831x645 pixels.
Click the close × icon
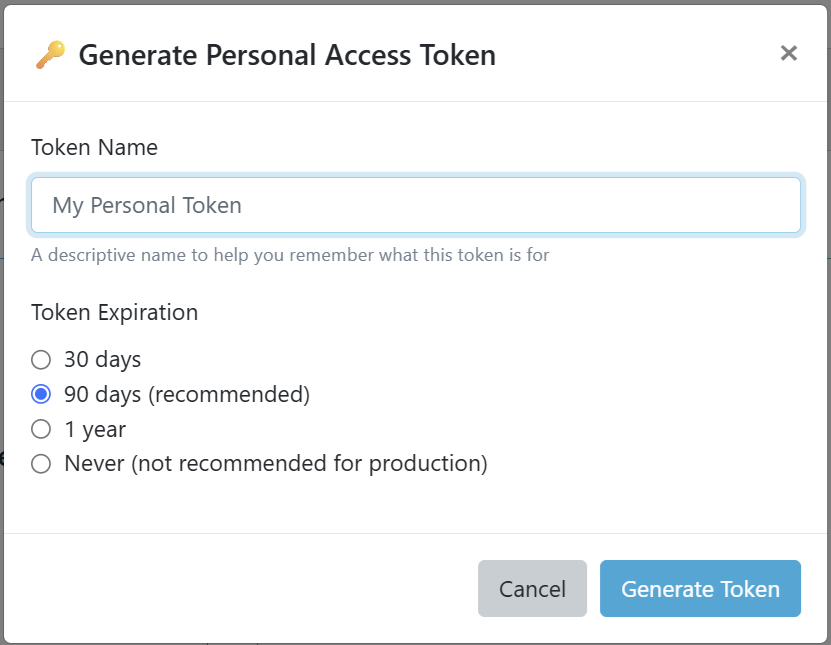(x=789, y=53)
